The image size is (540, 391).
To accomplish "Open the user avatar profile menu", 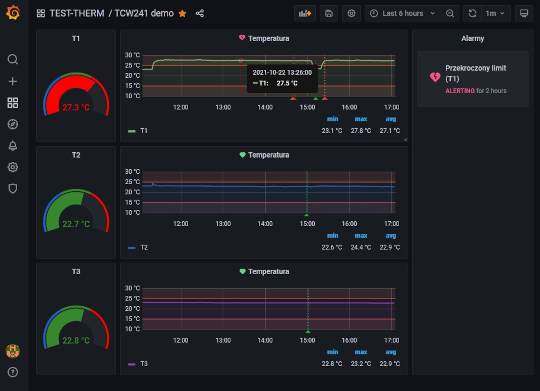I will (x=13, y=351).
